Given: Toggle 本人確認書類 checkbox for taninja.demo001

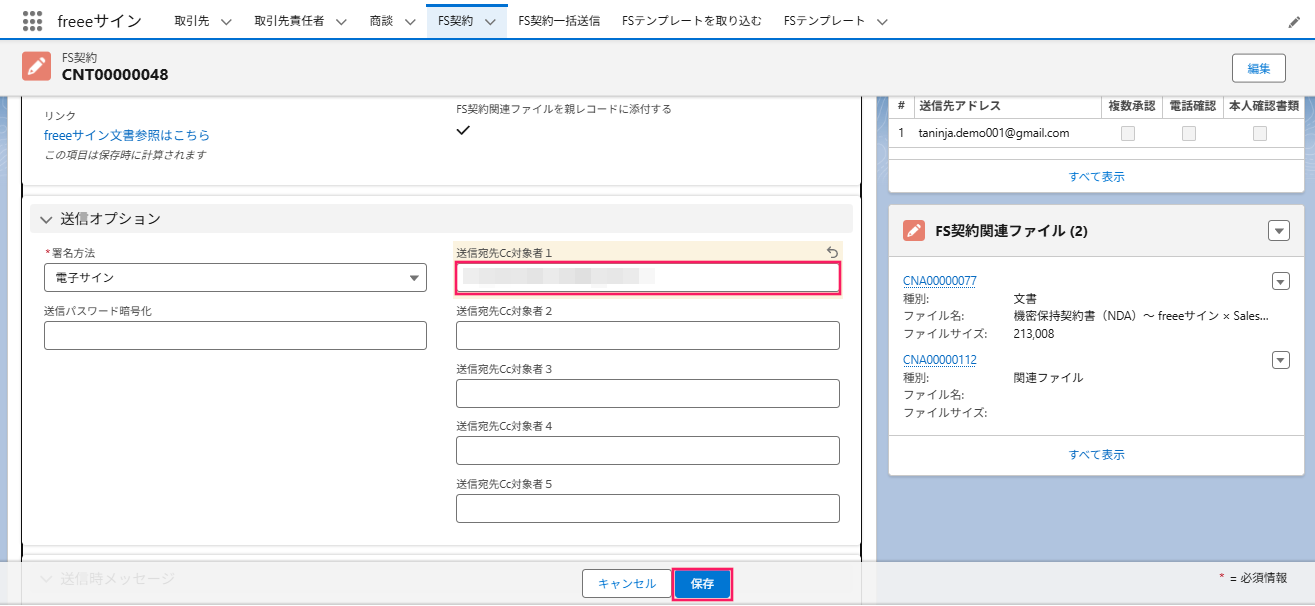Looking at the screenshot, I should pos(1260,133).
